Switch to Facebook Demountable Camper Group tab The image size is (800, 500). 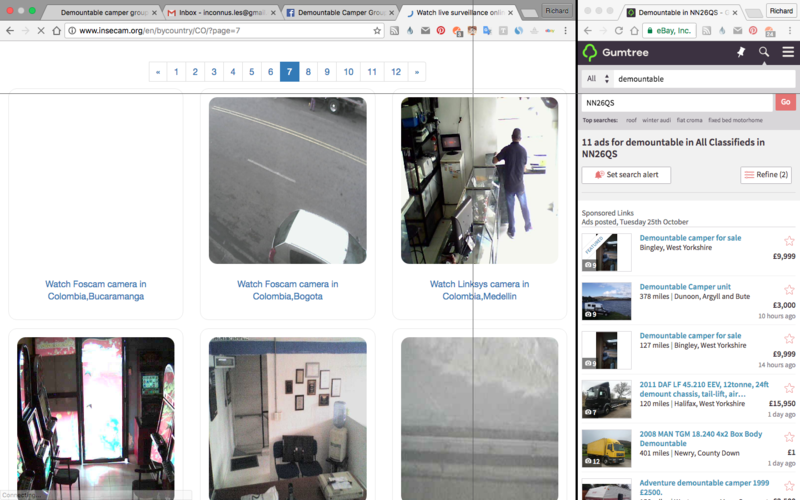pos(340,12)
